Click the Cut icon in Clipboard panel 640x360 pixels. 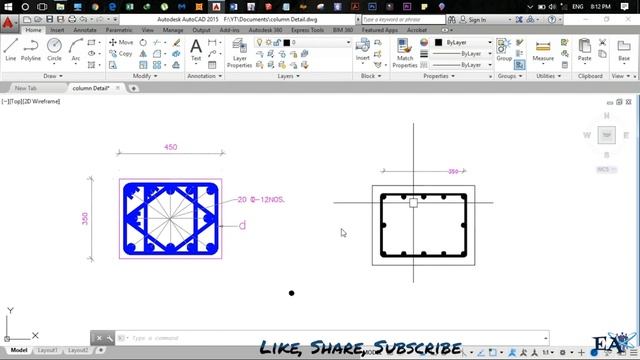pyautogui.click(x=602, y=42)
